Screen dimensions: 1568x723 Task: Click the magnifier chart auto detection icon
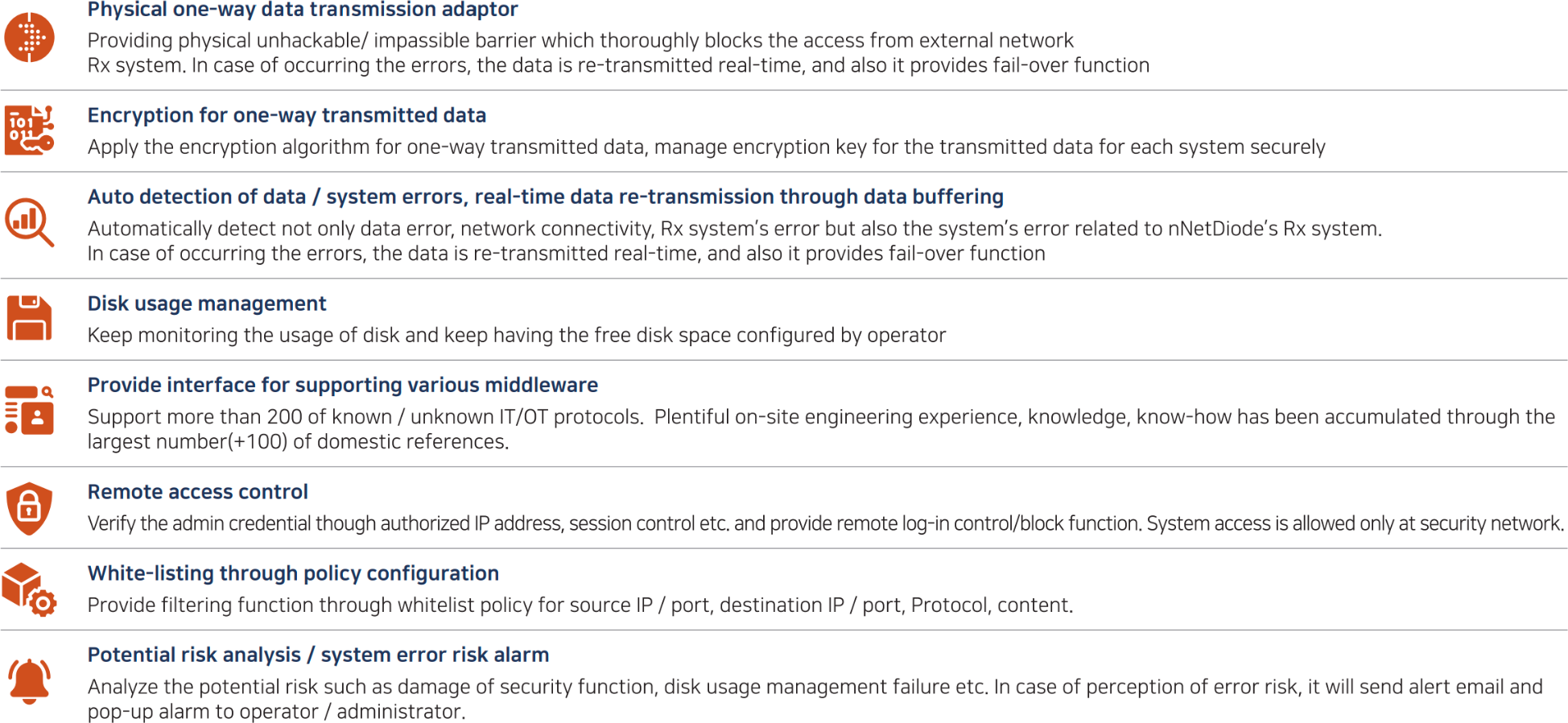[30, 222]
